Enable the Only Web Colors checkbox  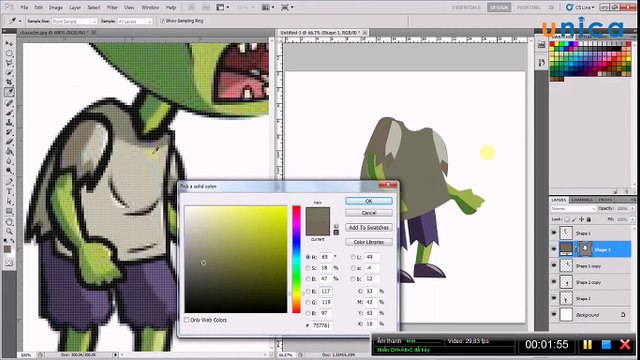(x=187, y=320)
